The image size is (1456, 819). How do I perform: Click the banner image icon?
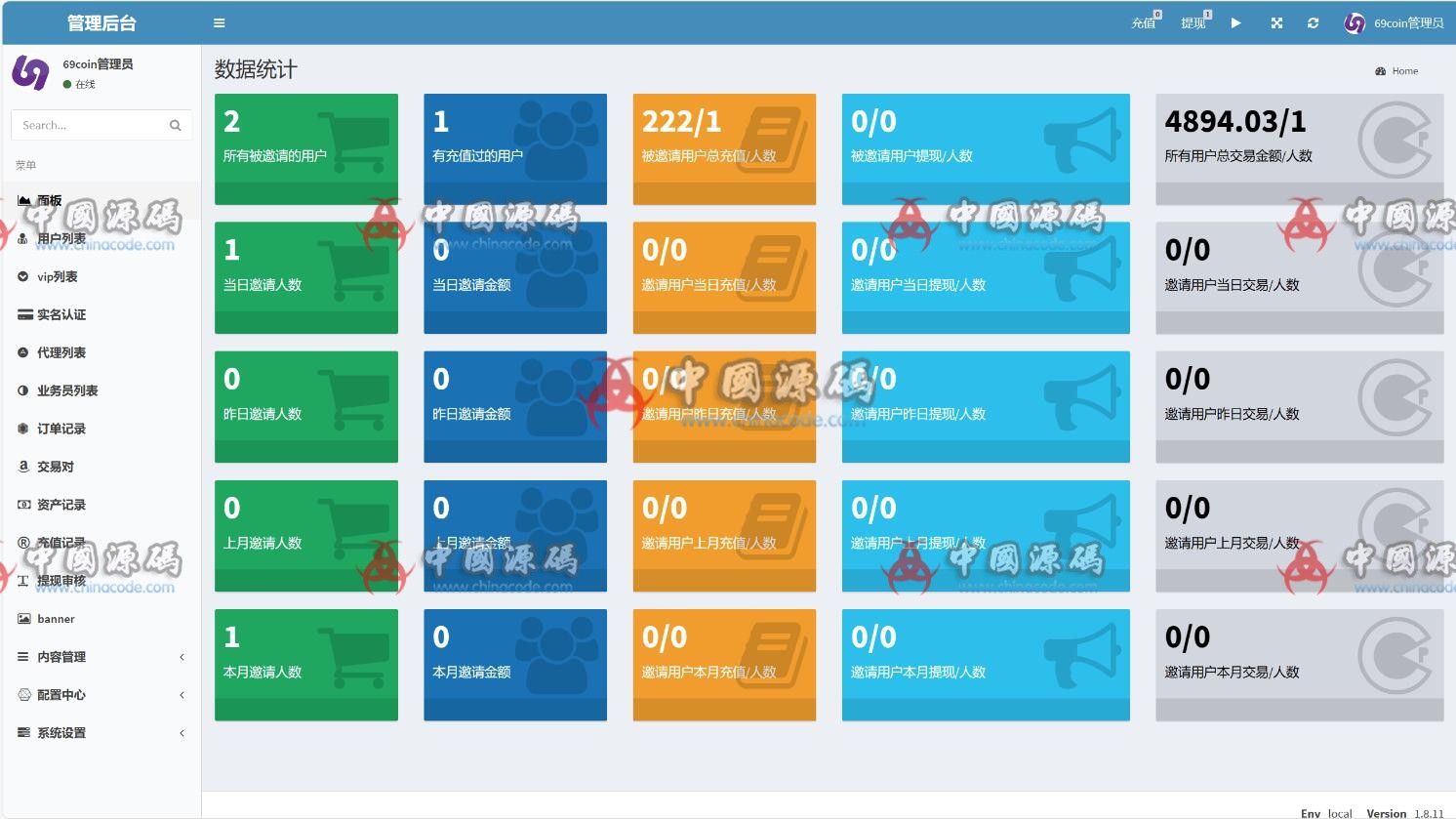24,619
